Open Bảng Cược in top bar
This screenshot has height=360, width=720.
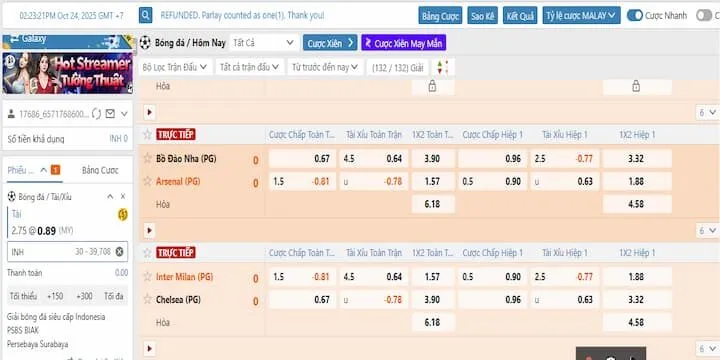point(440,16)
